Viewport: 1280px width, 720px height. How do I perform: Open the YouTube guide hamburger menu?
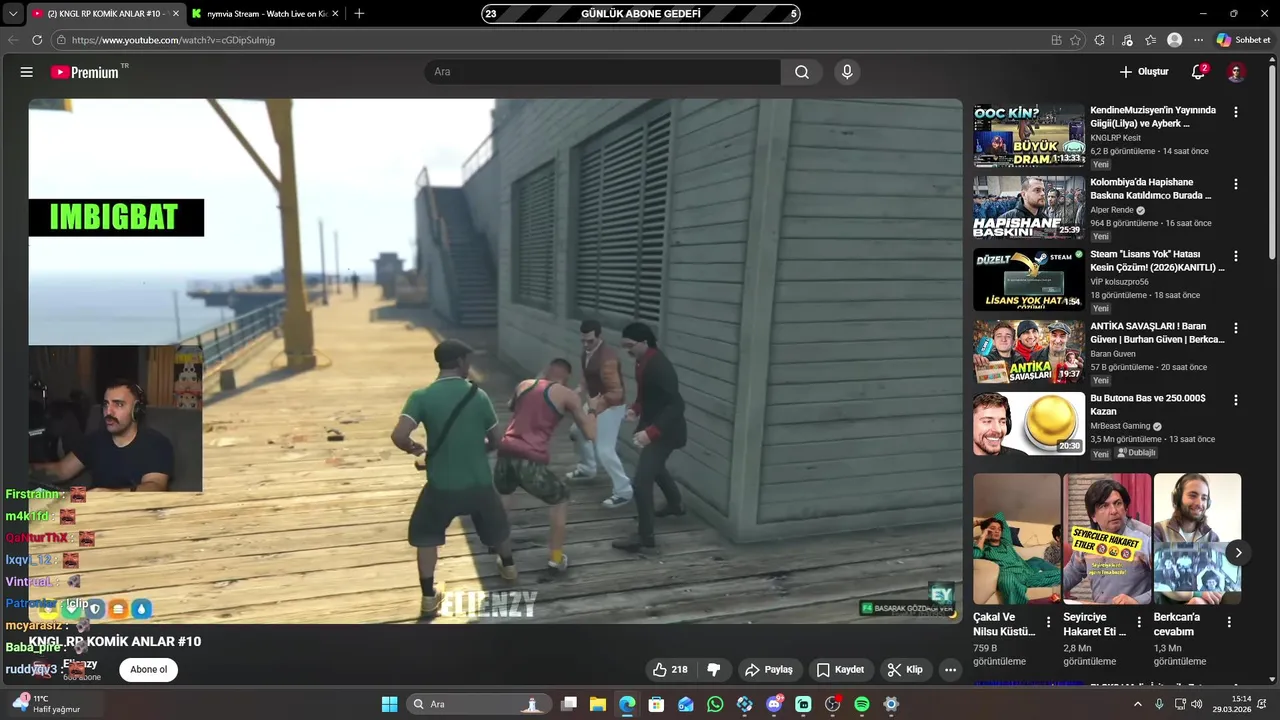coord(27,72)
